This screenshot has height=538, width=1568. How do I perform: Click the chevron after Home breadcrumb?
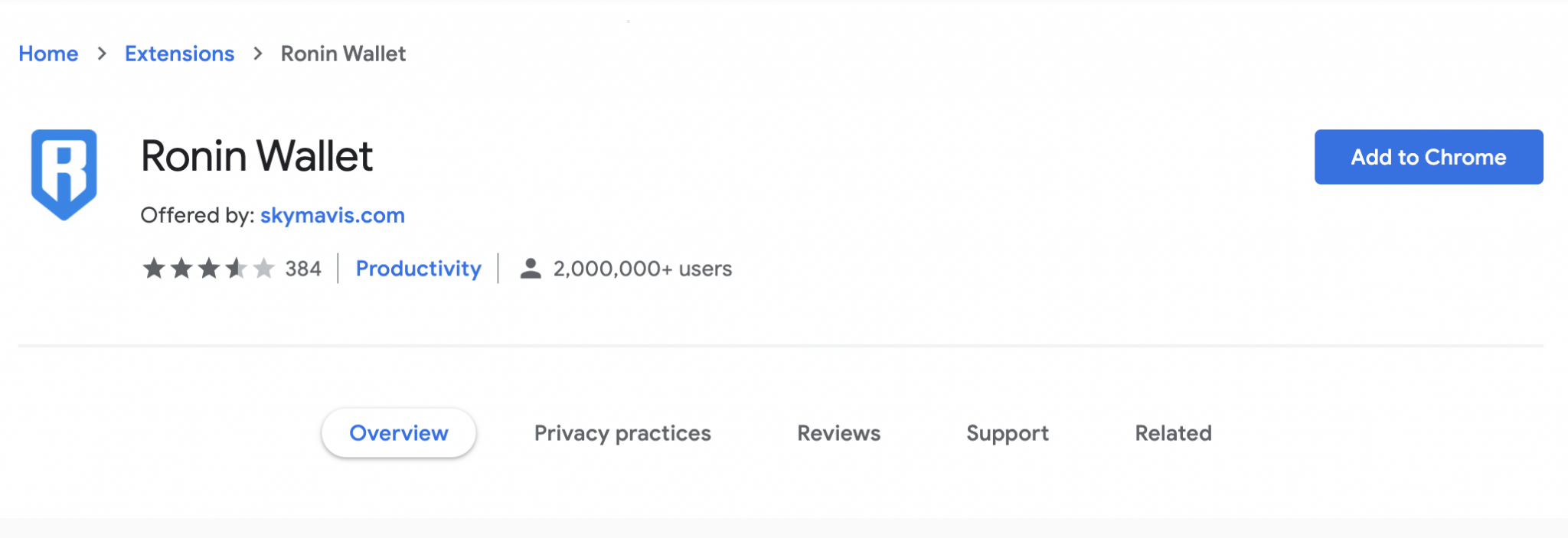(102, 54)
